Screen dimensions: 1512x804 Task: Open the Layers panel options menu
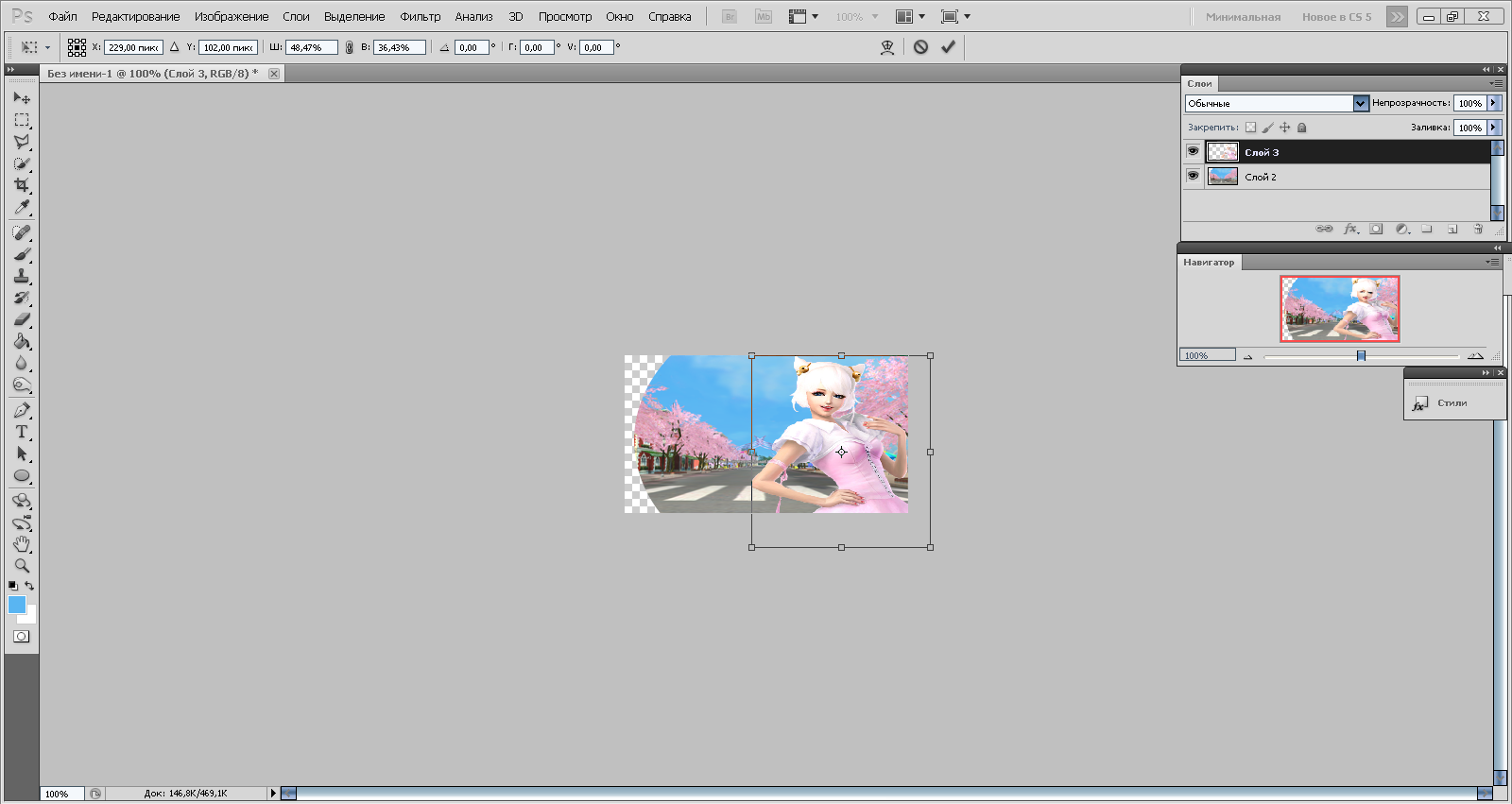[x=1495, y=84]
